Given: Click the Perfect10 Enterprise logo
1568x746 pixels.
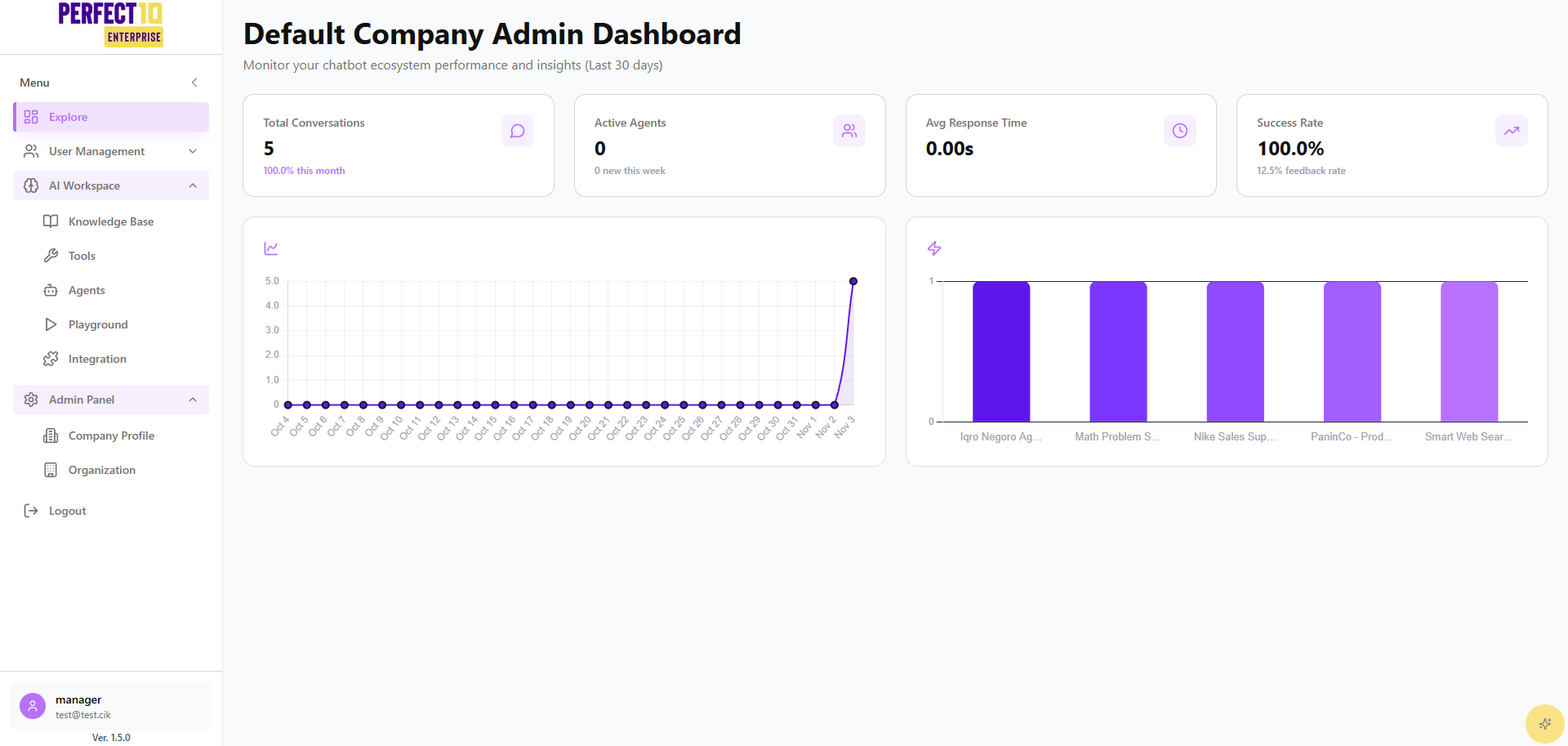Looking at the screenshot, I should point(110,25).
